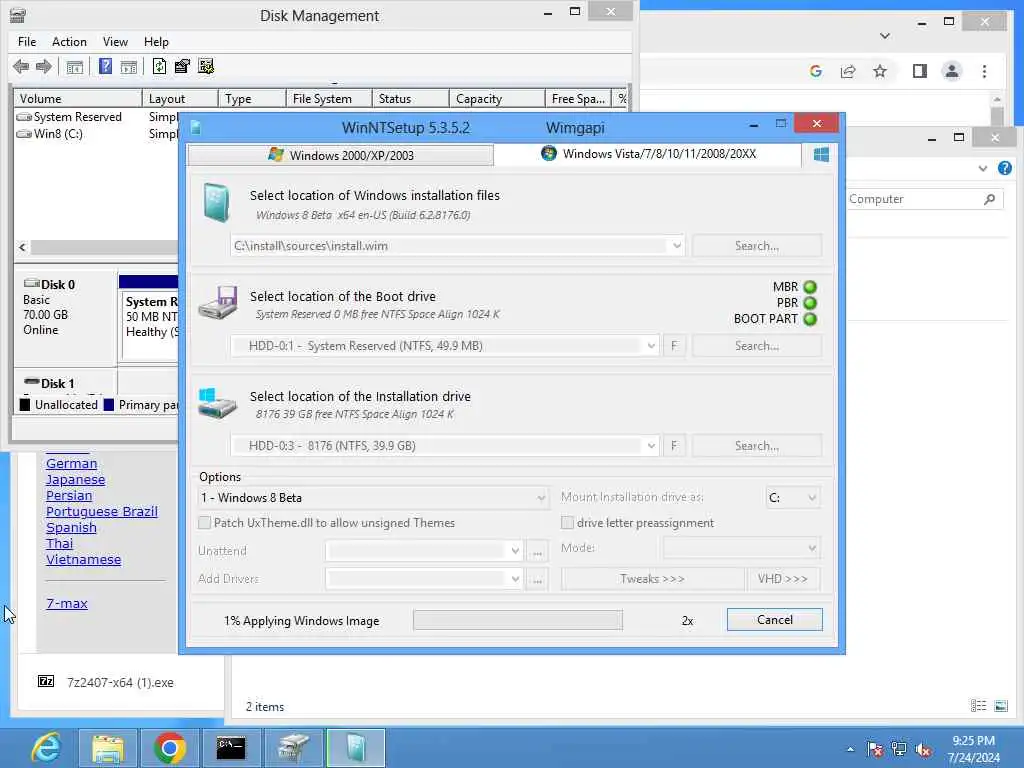This screenshot has width=1024, height=768.
Task: Click Back arrow in Disk Management toolbar
Action: click(21, 66)
